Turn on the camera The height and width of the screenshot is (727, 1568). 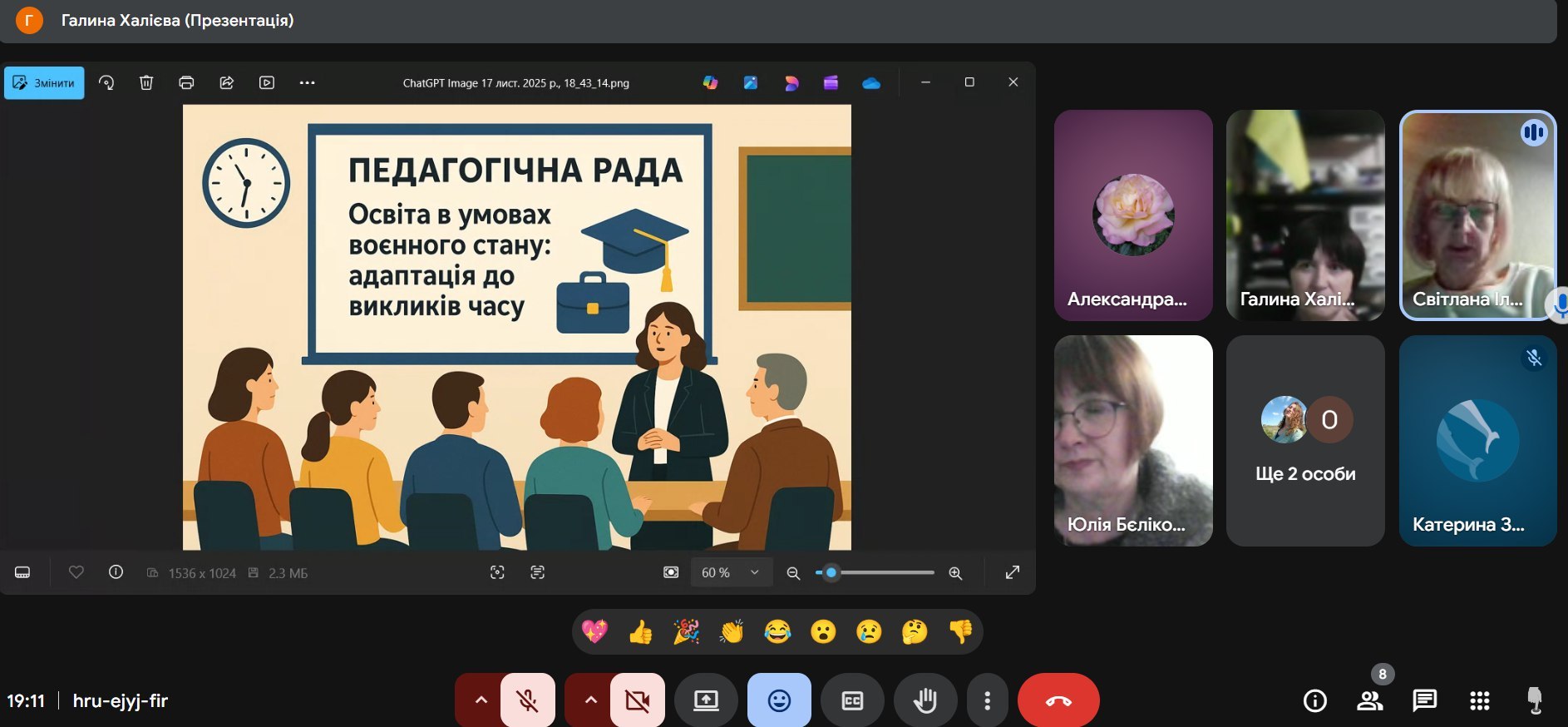point(638,701)
